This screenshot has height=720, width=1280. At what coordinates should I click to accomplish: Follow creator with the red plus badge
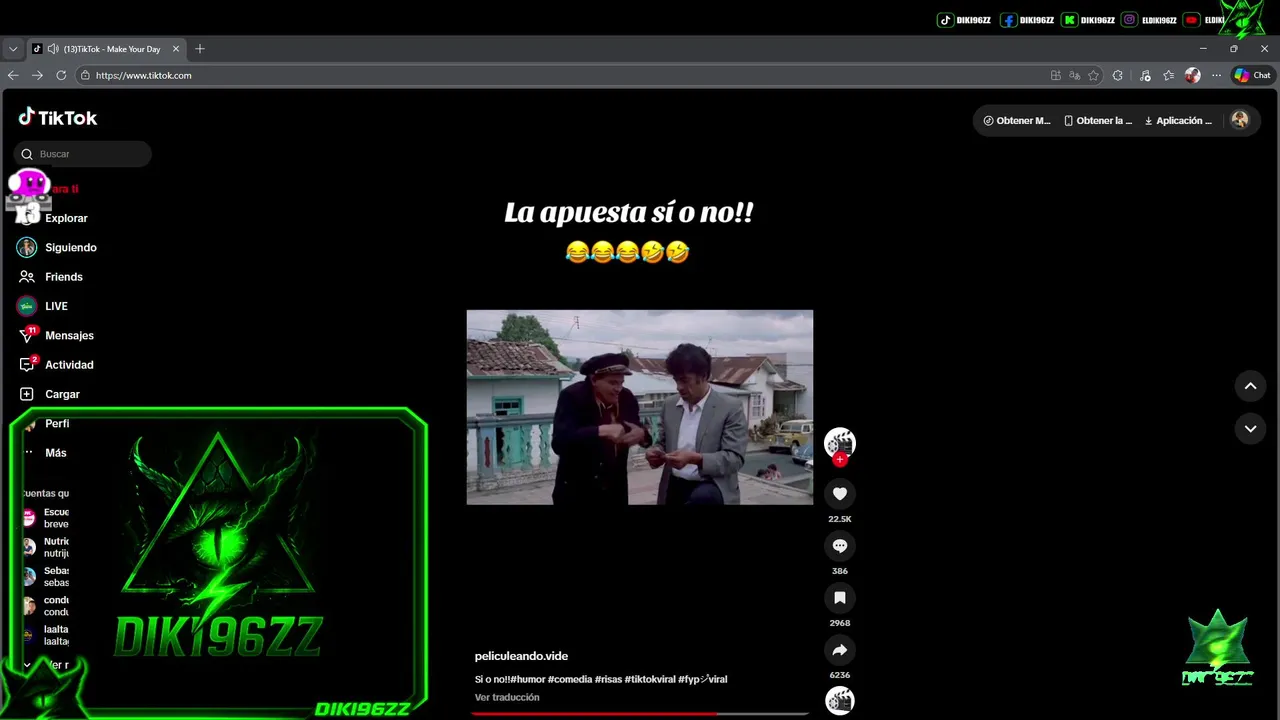(x=840, y=460)
